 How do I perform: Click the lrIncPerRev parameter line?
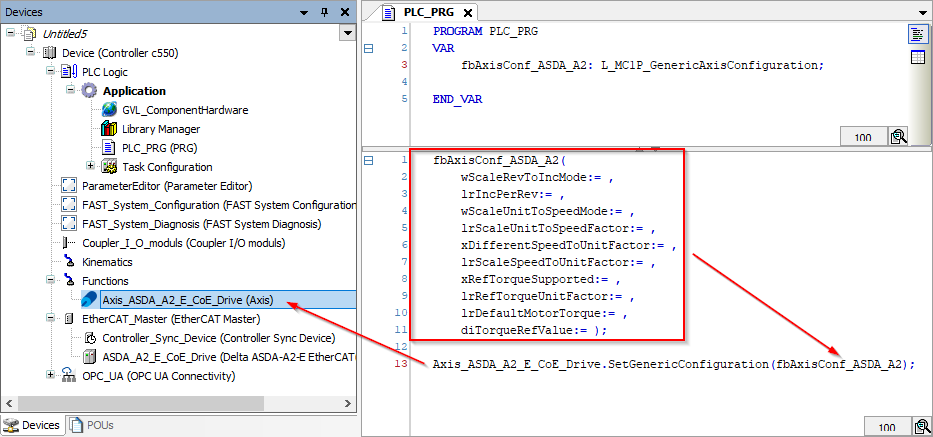[x=511, y=194]
